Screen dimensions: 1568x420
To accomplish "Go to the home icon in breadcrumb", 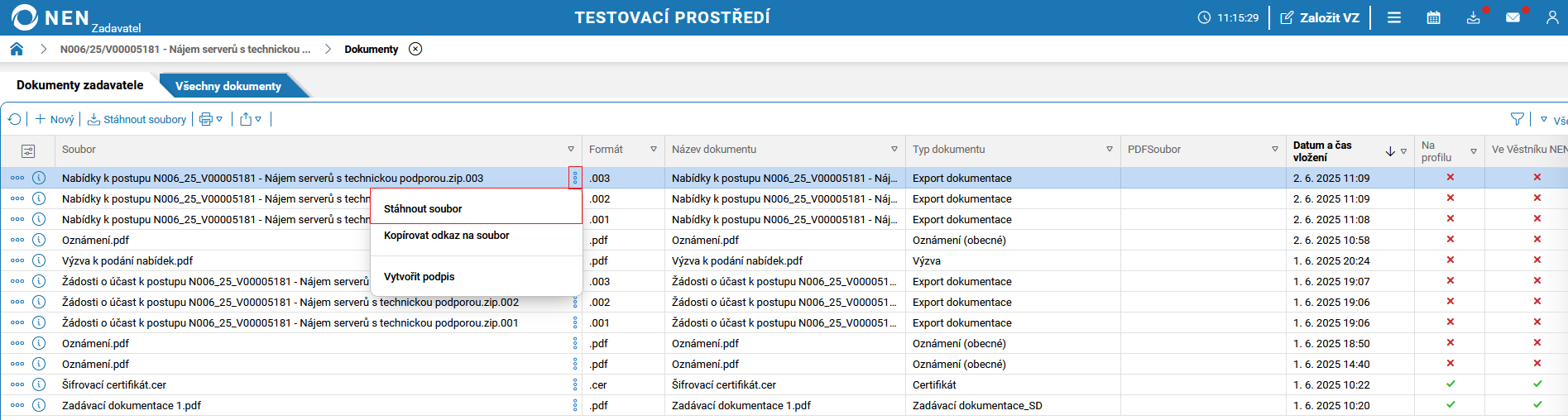I will point(17,49).
